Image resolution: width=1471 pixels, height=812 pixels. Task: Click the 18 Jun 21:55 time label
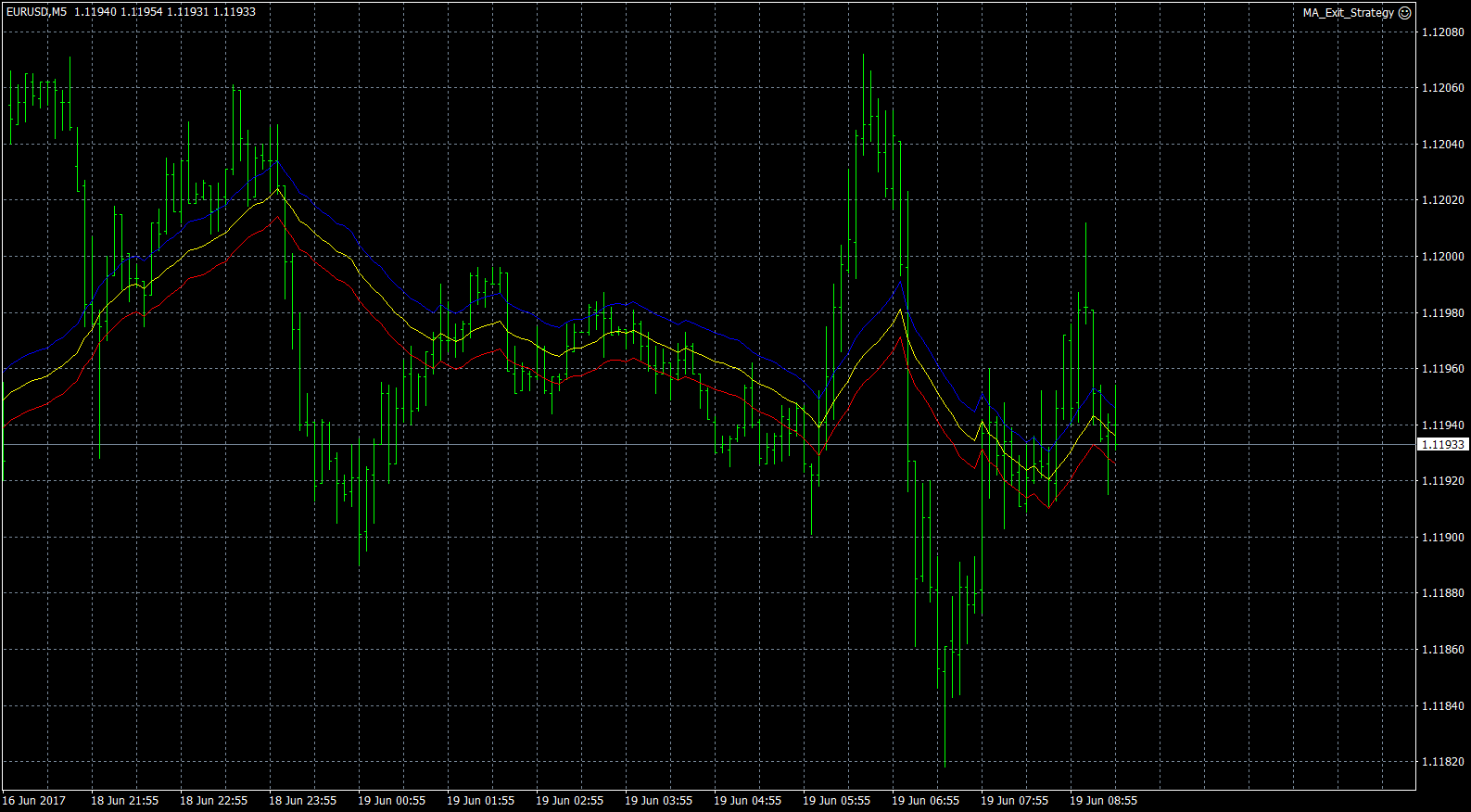pyautogui.click(x=124, y=801)
